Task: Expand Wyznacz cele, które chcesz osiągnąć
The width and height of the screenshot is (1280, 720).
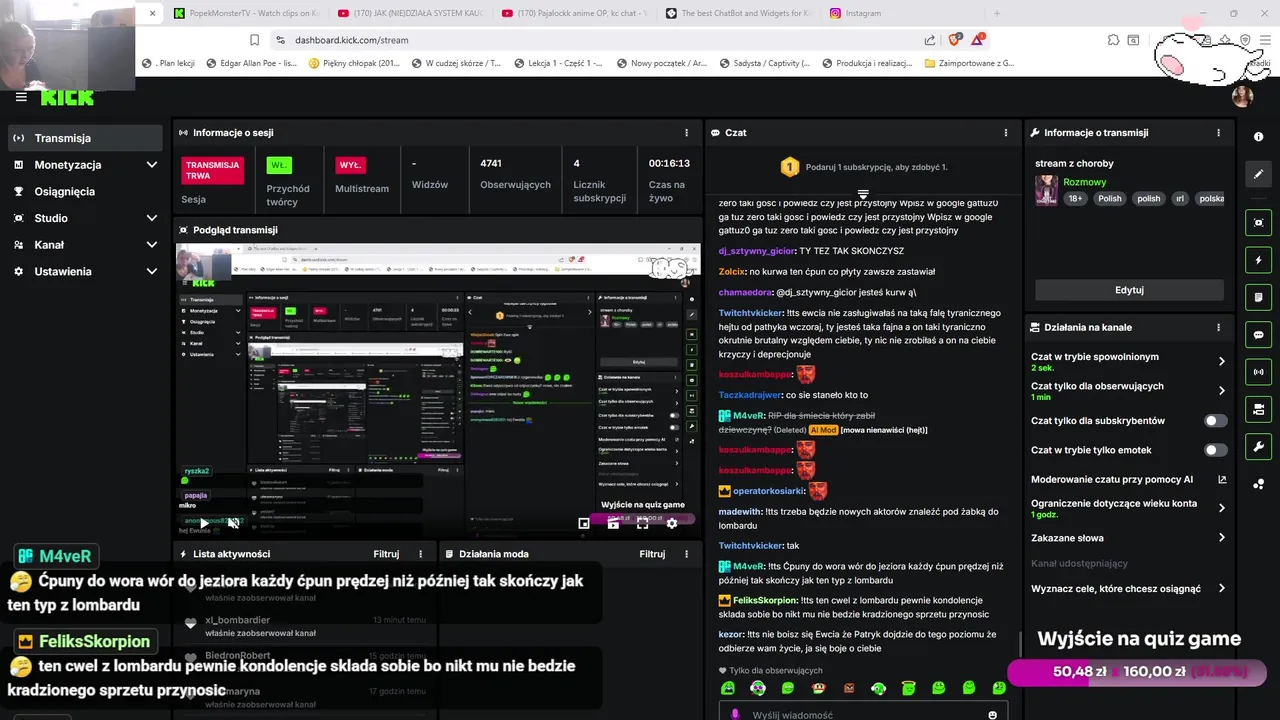Action: pos(1128,589)
